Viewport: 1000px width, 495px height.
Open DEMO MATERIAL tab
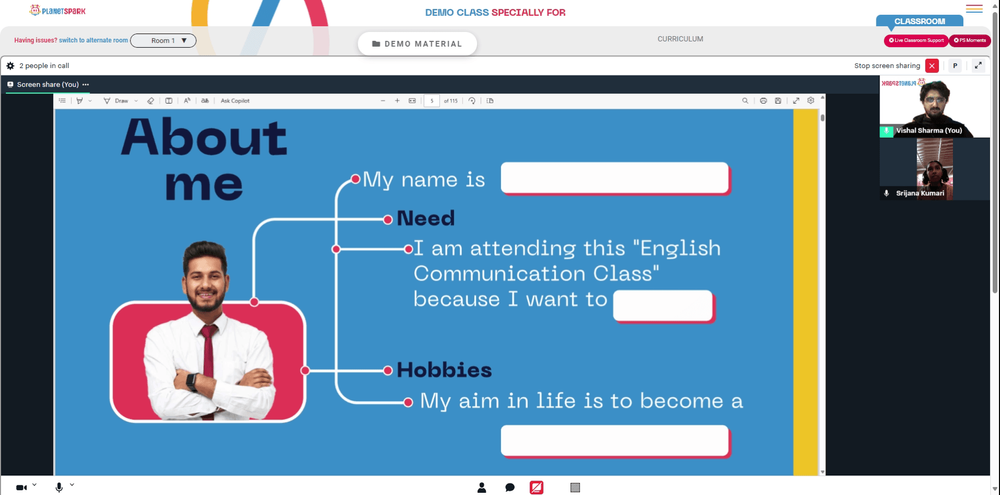pos(417,44)
